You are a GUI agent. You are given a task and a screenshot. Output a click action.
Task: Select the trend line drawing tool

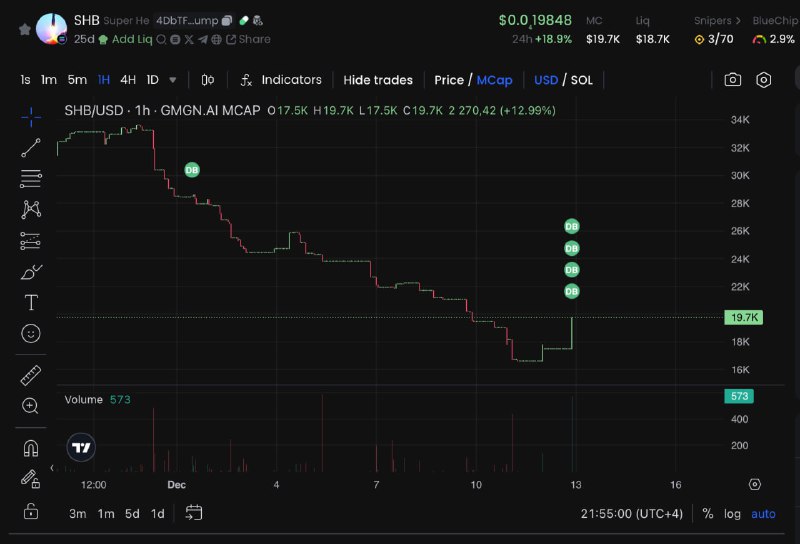31,148
